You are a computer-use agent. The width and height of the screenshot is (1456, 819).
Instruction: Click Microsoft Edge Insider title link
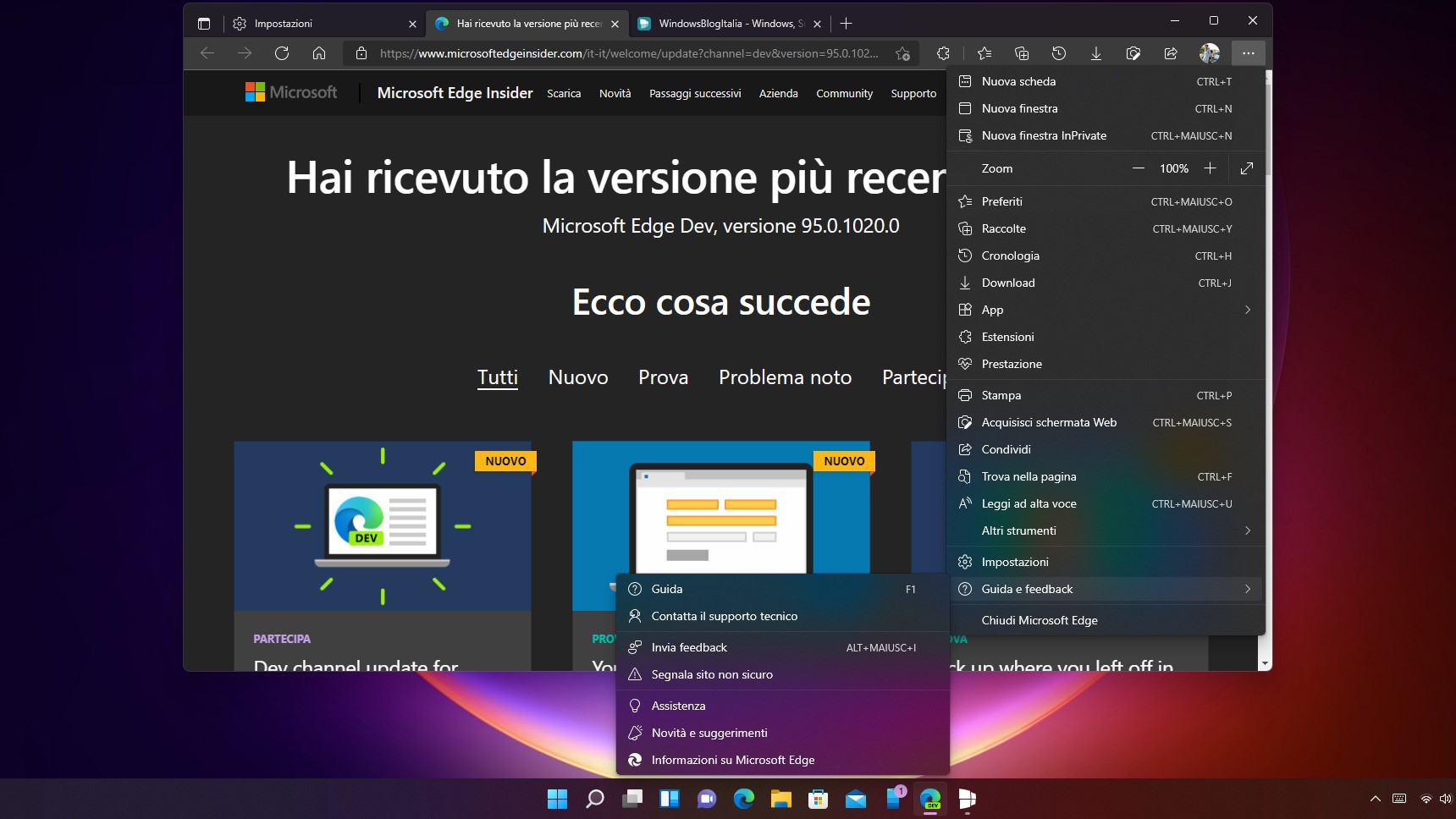455,93
